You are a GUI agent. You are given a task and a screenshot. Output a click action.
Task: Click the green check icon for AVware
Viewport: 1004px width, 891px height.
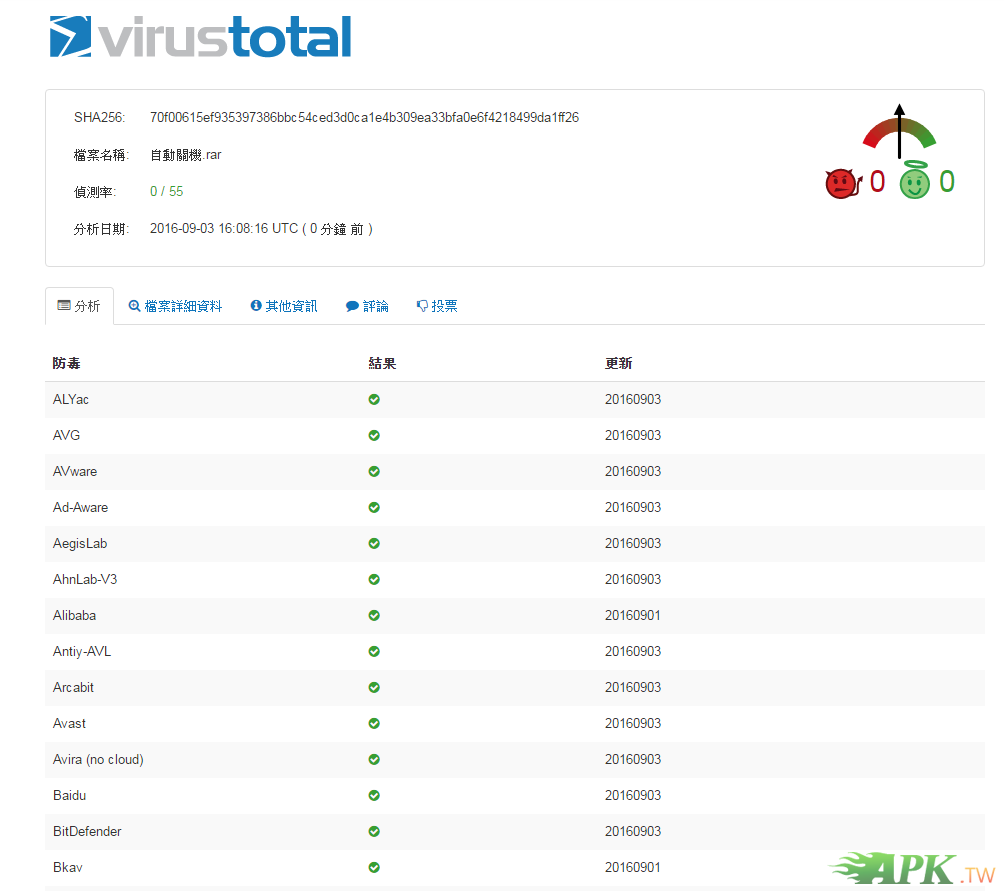374,471
